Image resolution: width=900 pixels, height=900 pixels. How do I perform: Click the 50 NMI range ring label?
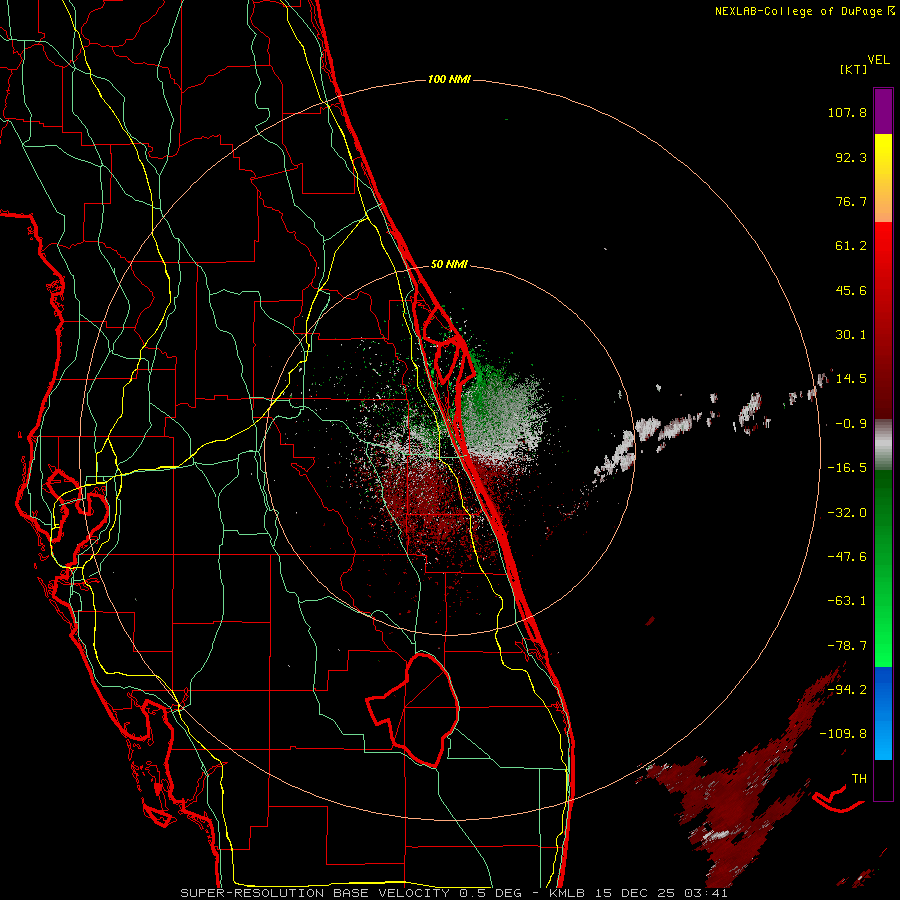tap(449, 265)
